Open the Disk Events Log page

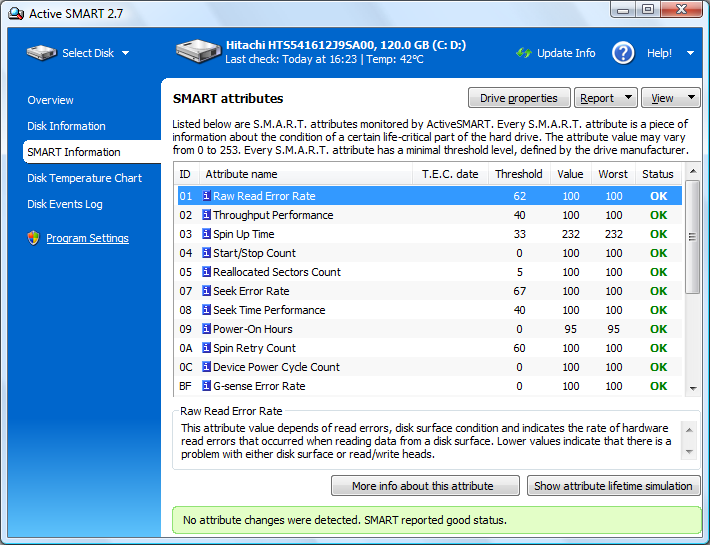pyautogui.click(x=65, y=204)
